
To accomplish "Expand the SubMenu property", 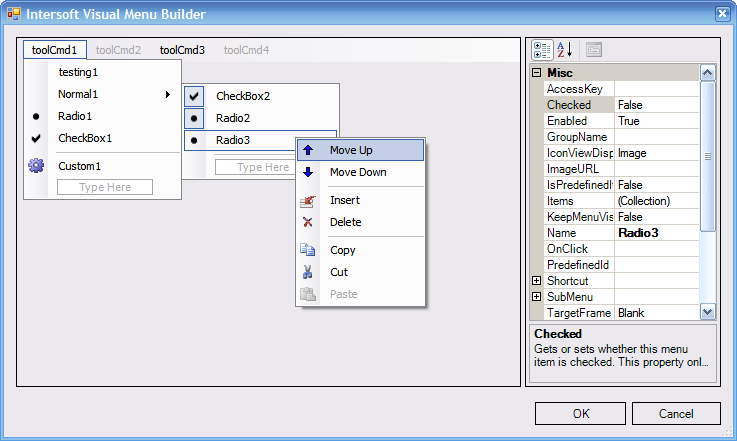I will pos(536,297).
